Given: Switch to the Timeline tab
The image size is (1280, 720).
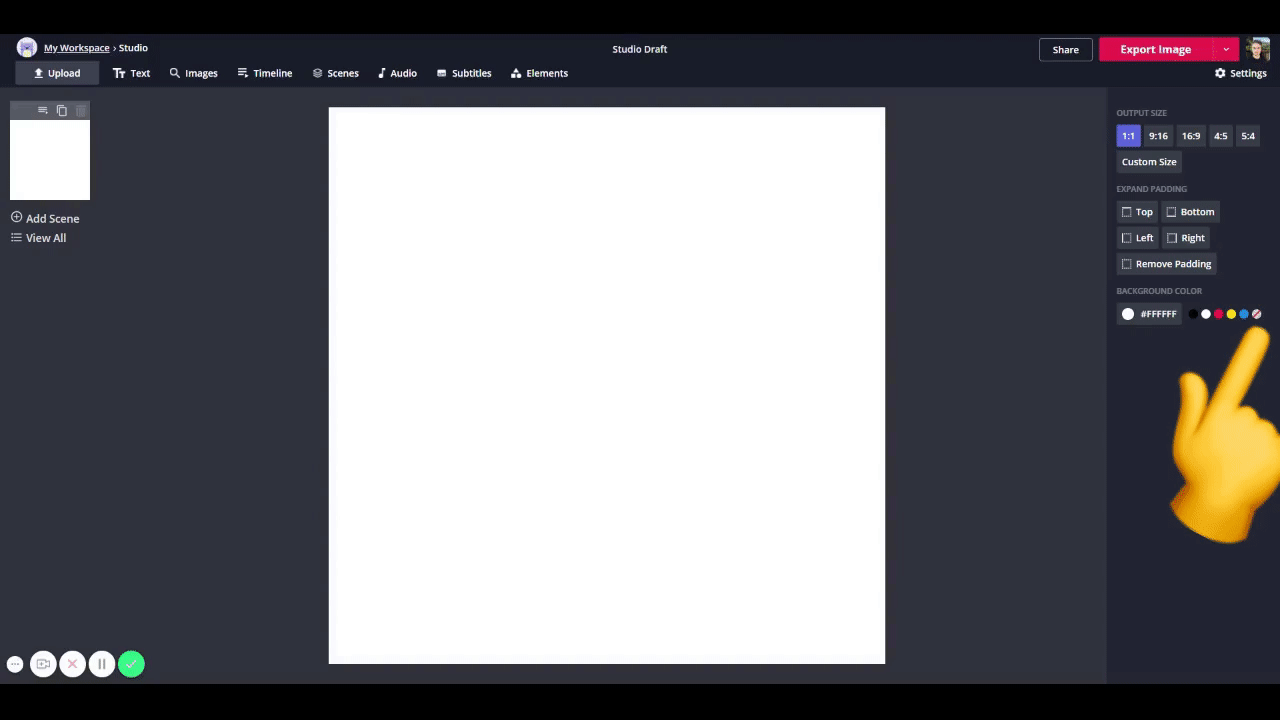Looking at the screenshot, I should tap(265, 73).
